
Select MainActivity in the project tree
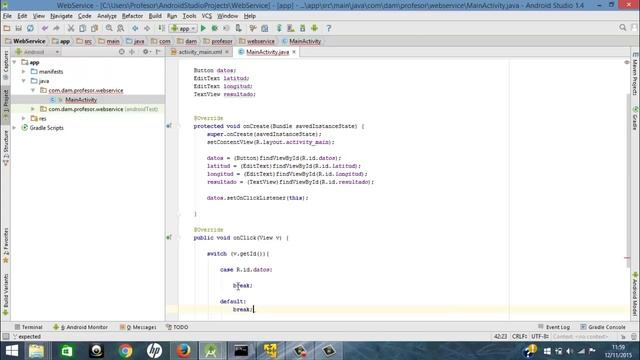(x=81, y=100)
